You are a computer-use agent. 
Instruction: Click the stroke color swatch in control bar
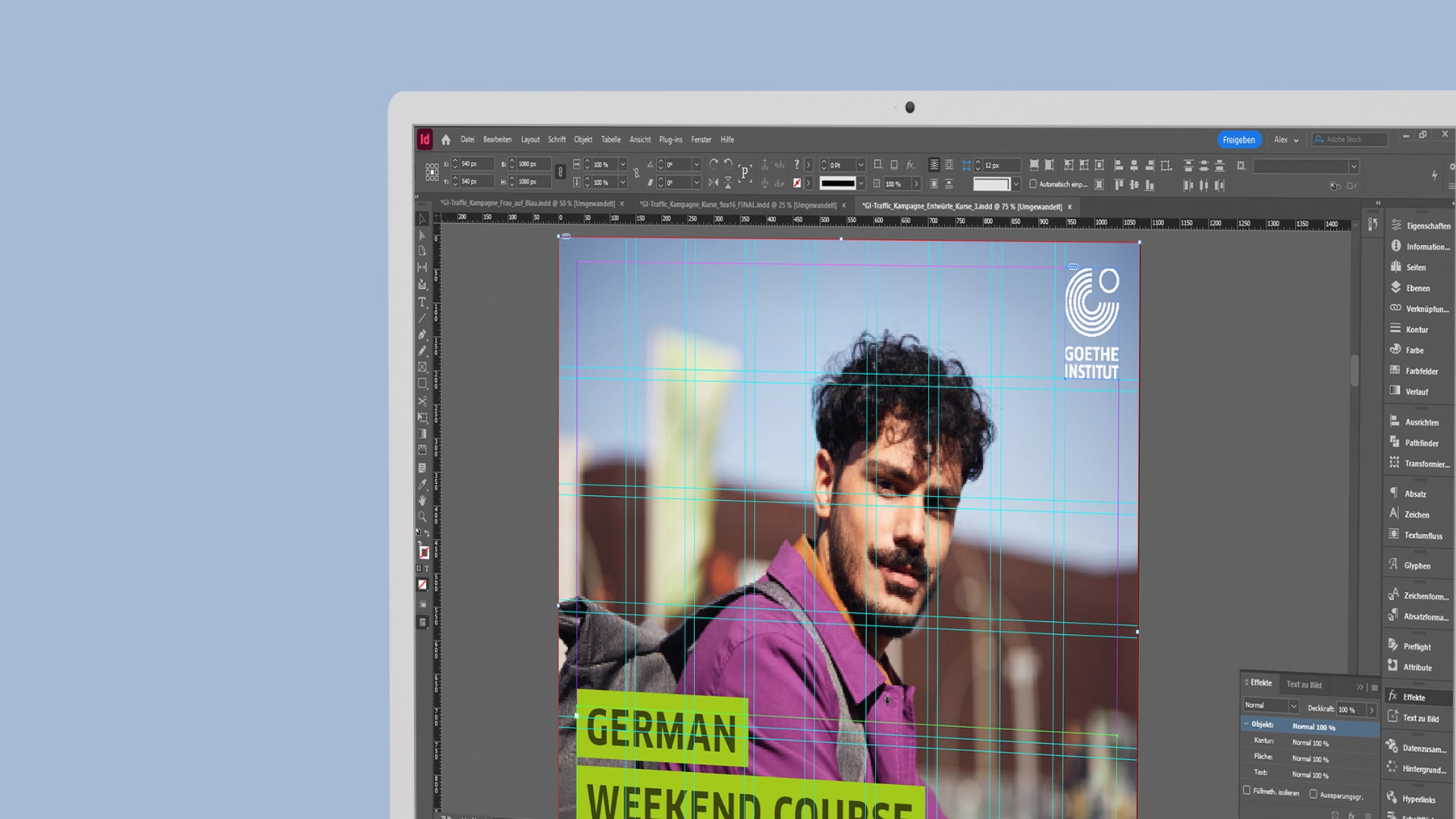[797, 184]
